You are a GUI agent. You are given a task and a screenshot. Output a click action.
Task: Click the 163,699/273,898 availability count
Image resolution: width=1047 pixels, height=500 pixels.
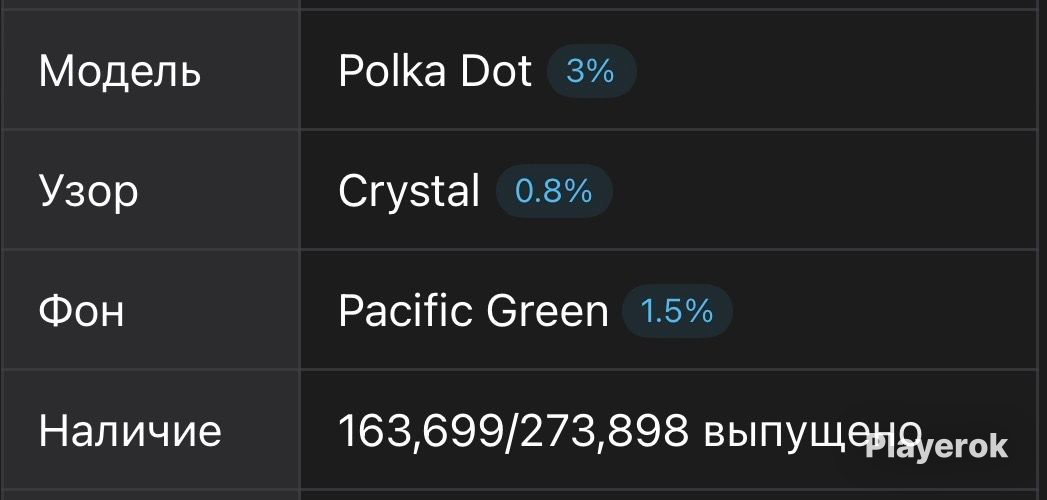(513, 431)
